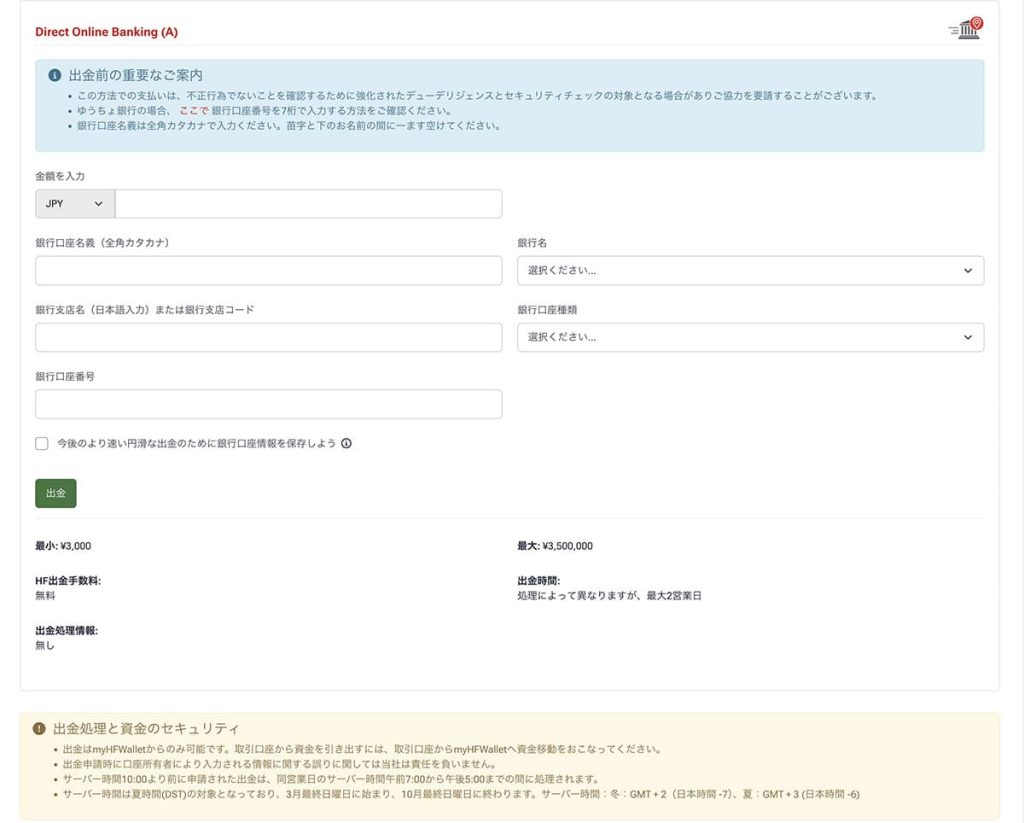Open the JPY currency dropdown

pyautogui.click(x=74, y=203)
